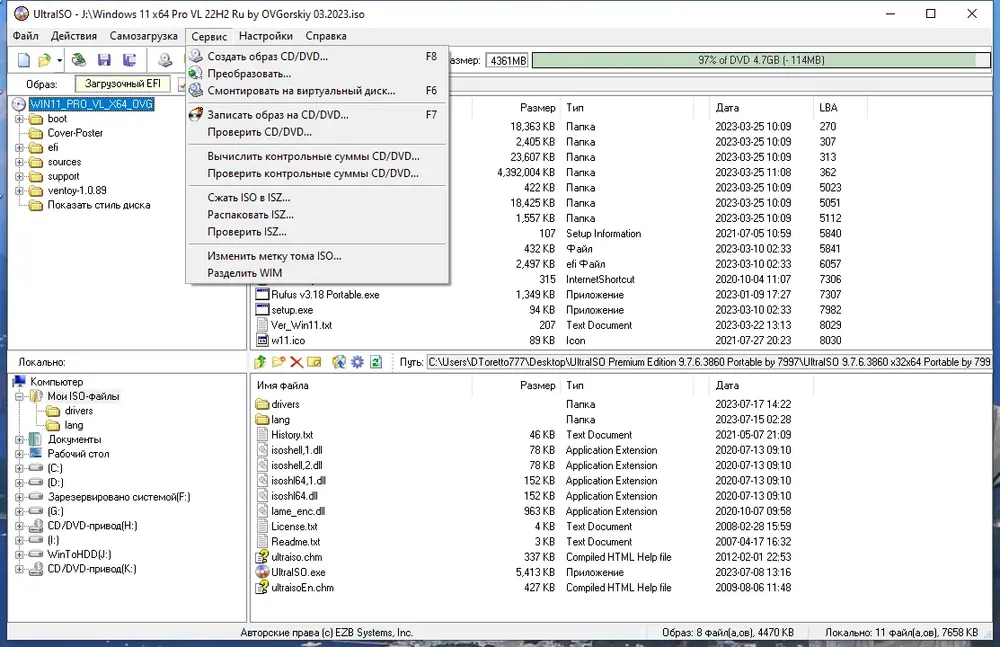Expand the Рабочий стол node
Image resolution: width=1000 pixels, height=647 pixels.
tap(19, 454)
